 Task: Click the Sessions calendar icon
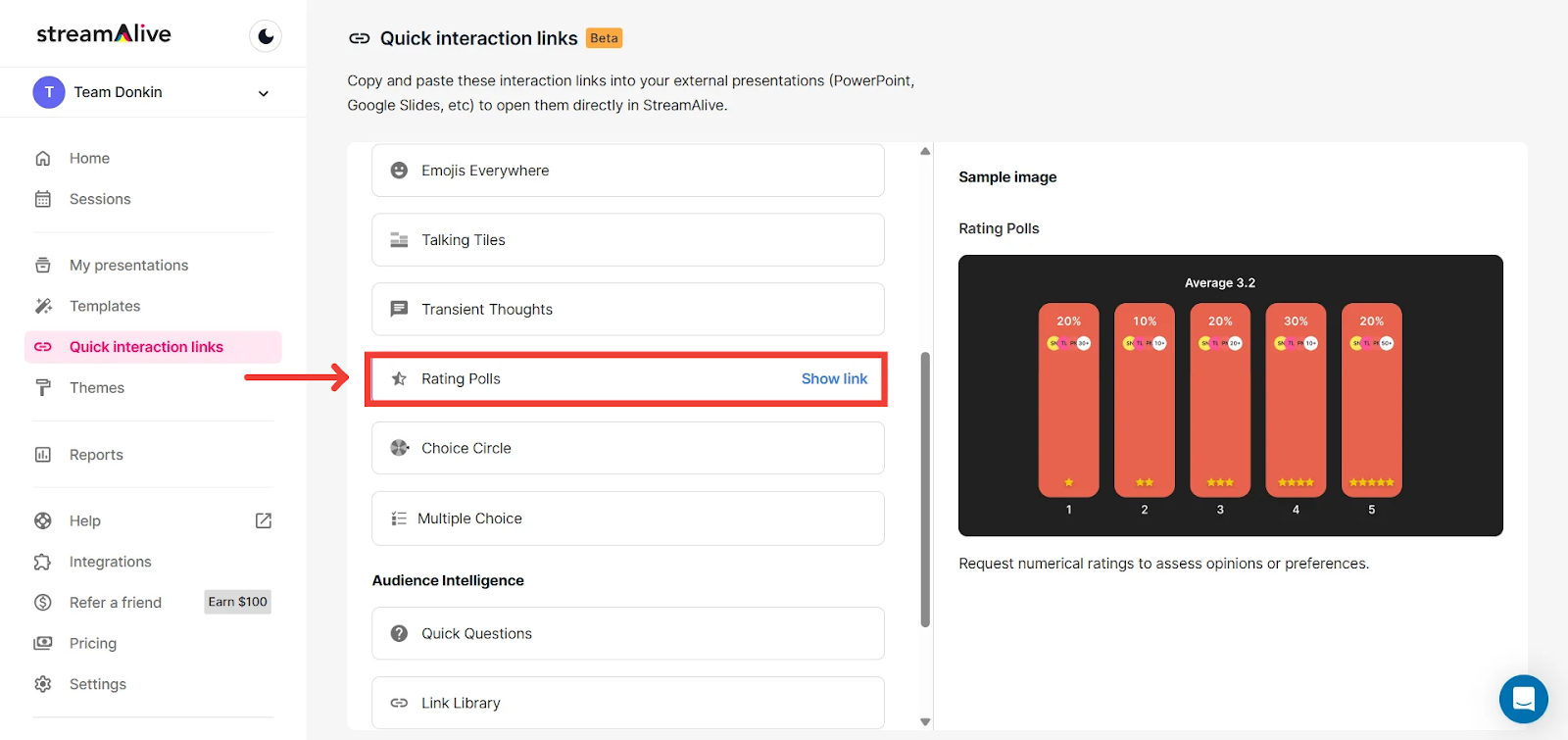43,199
